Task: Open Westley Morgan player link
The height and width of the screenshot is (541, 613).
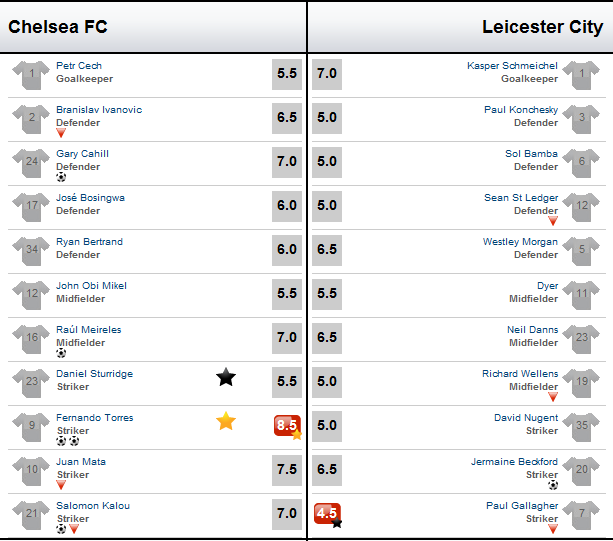Action: coord(520,242)
